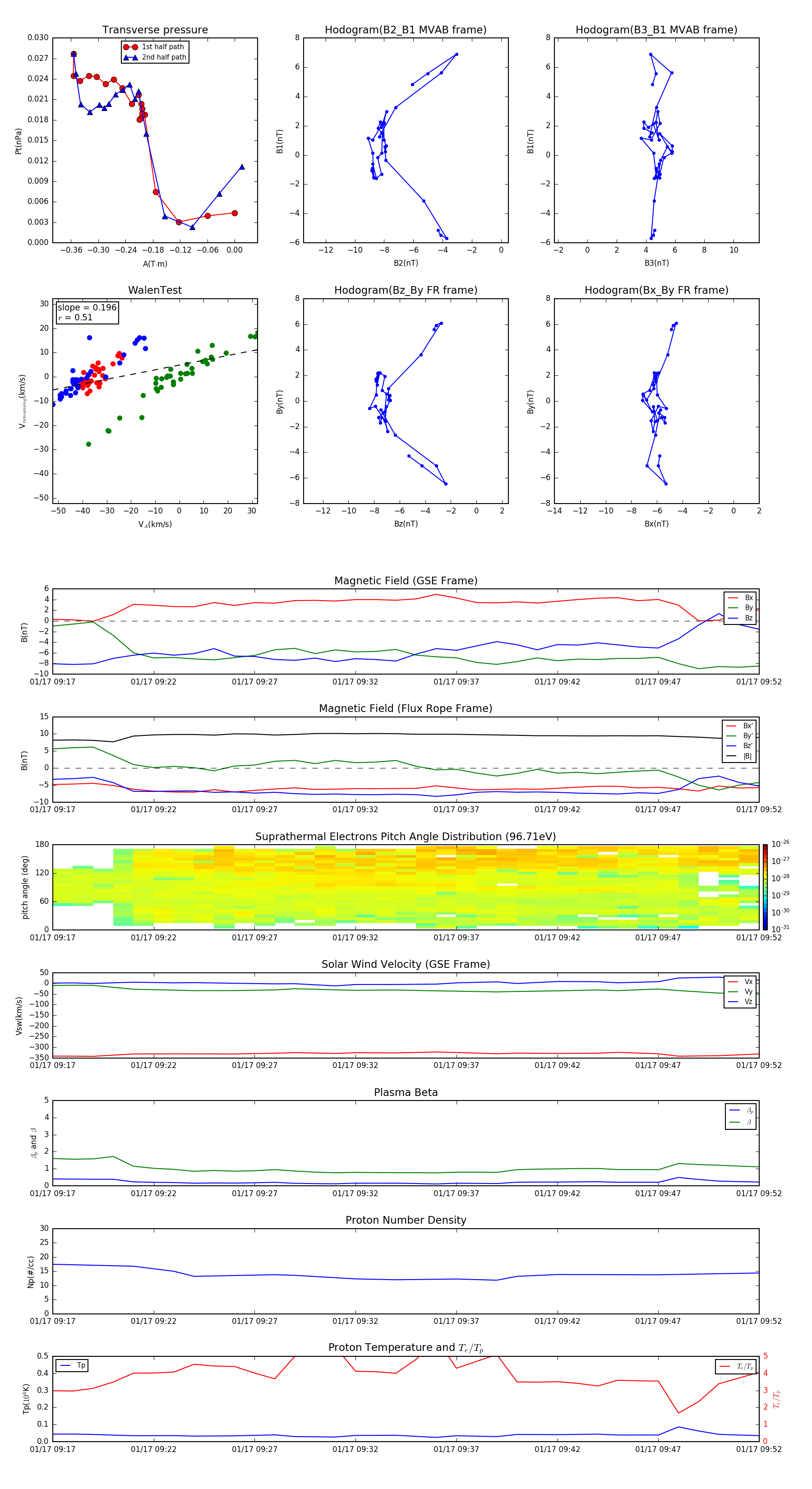The width and height of the screenshot is (812, 1489).
Task: Click 'By' legend entry in GSE magnetic field plot
Action: point(741,607)
